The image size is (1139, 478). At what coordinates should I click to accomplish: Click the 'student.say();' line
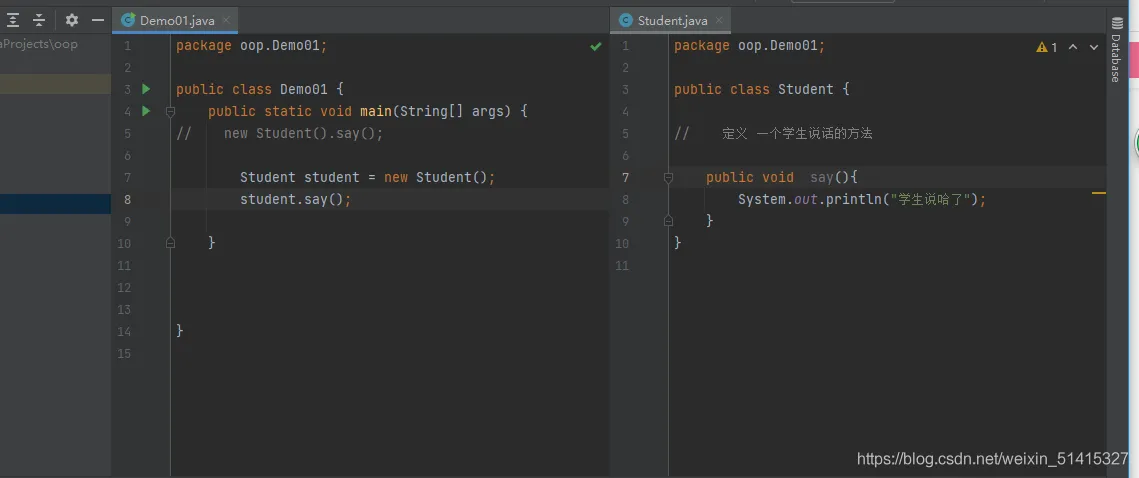[296, 199]
